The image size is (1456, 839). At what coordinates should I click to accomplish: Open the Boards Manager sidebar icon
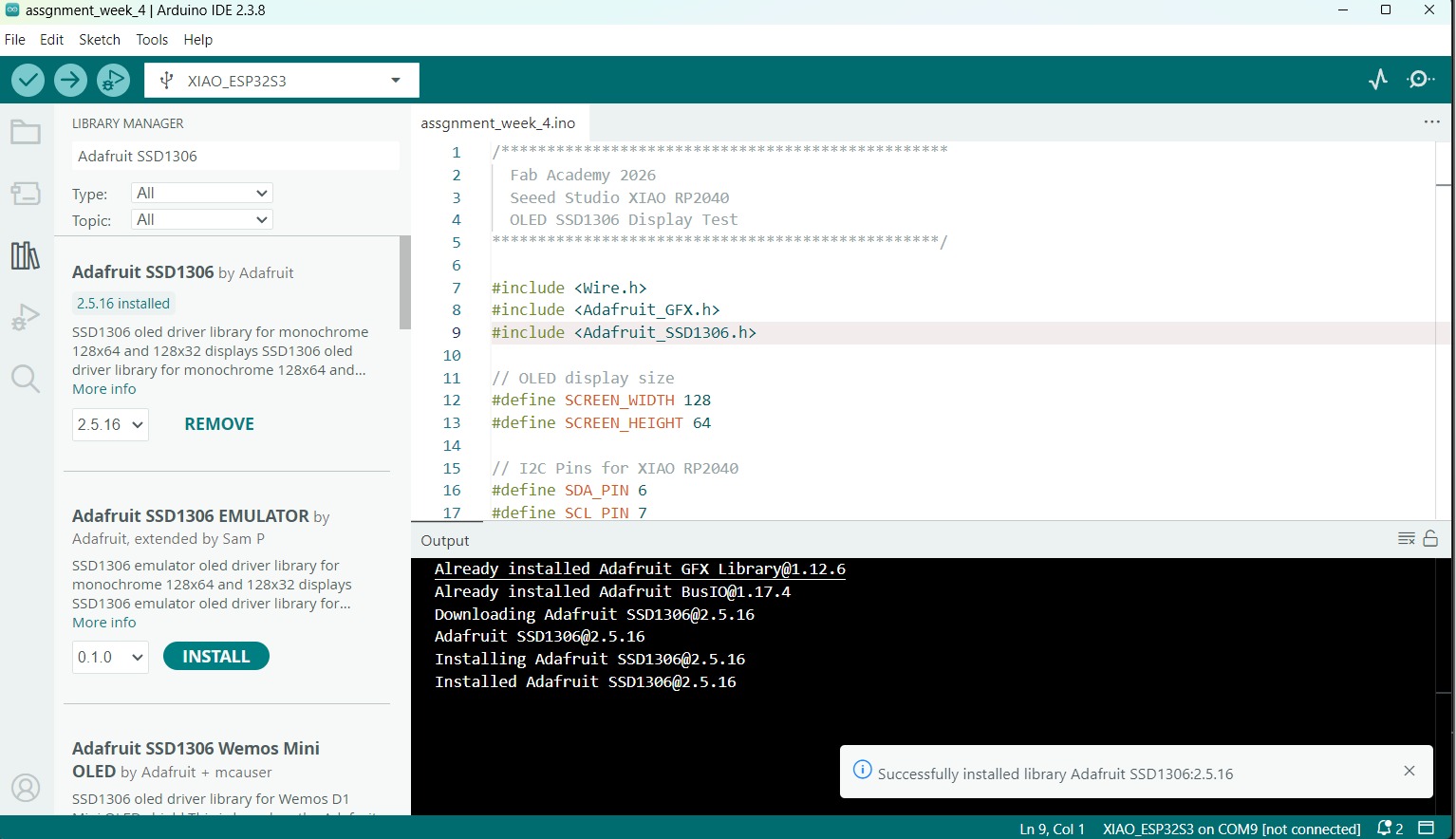pos(26,194)
